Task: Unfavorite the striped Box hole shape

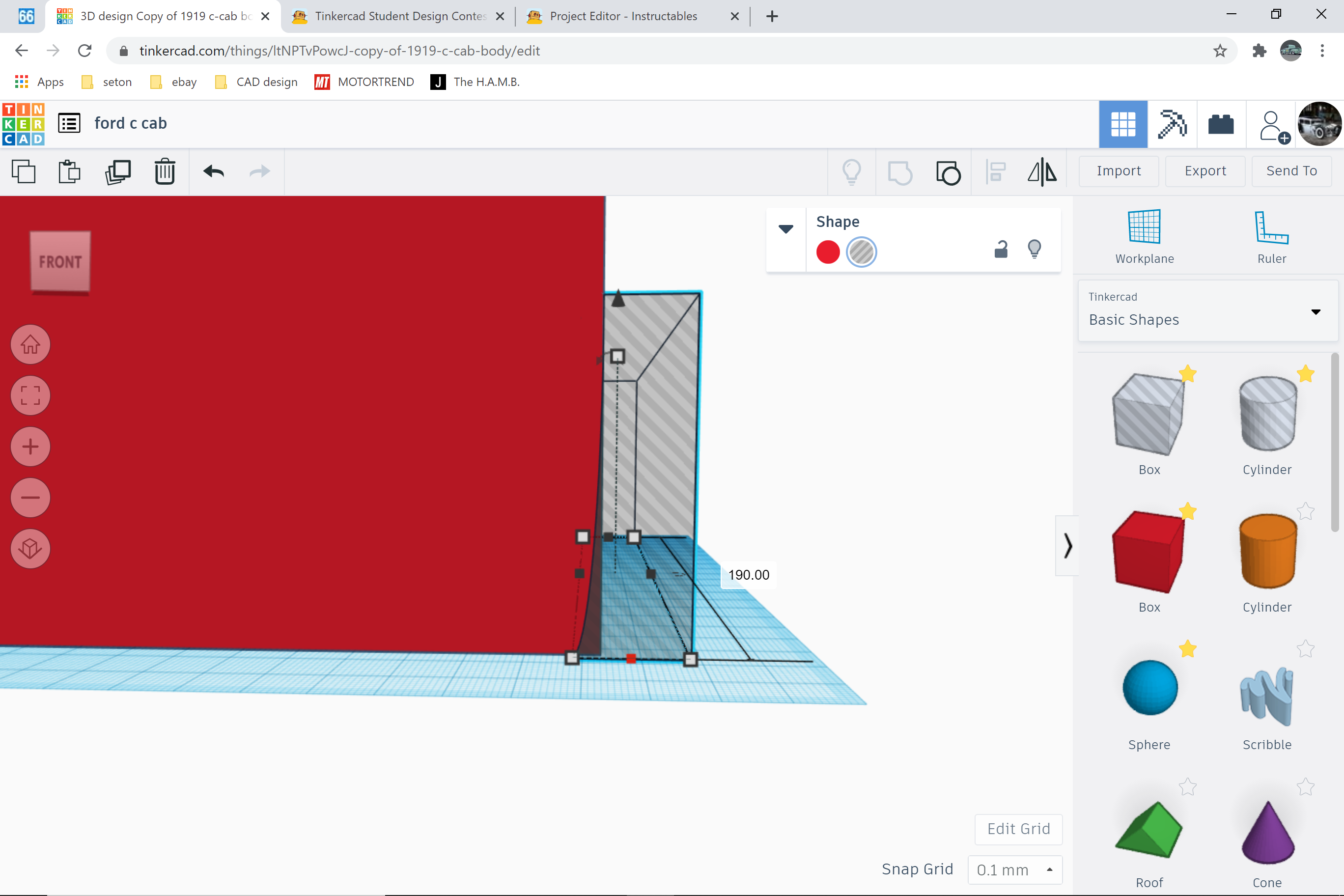Action: tap(1187, 374)
